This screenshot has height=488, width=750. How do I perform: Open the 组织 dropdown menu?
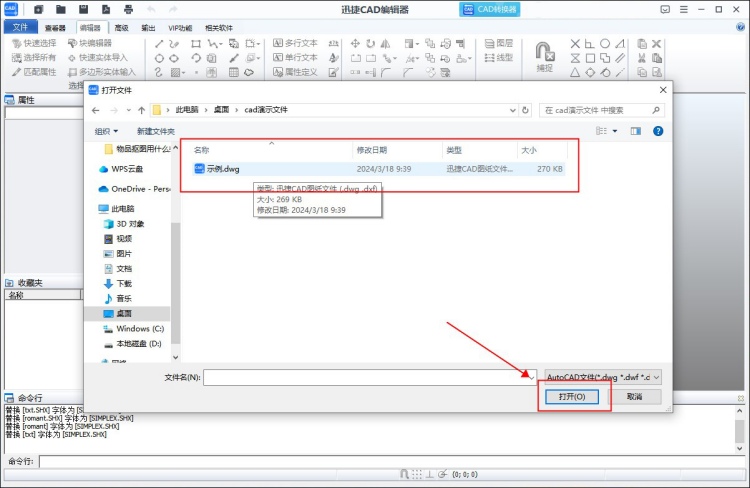(x=106, y=131)
